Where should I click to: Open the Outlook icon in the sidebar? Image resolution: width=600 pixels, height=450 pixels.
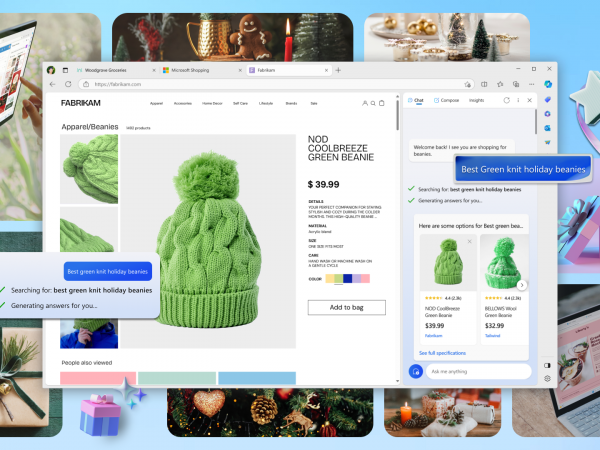click(x=548, y=128)
